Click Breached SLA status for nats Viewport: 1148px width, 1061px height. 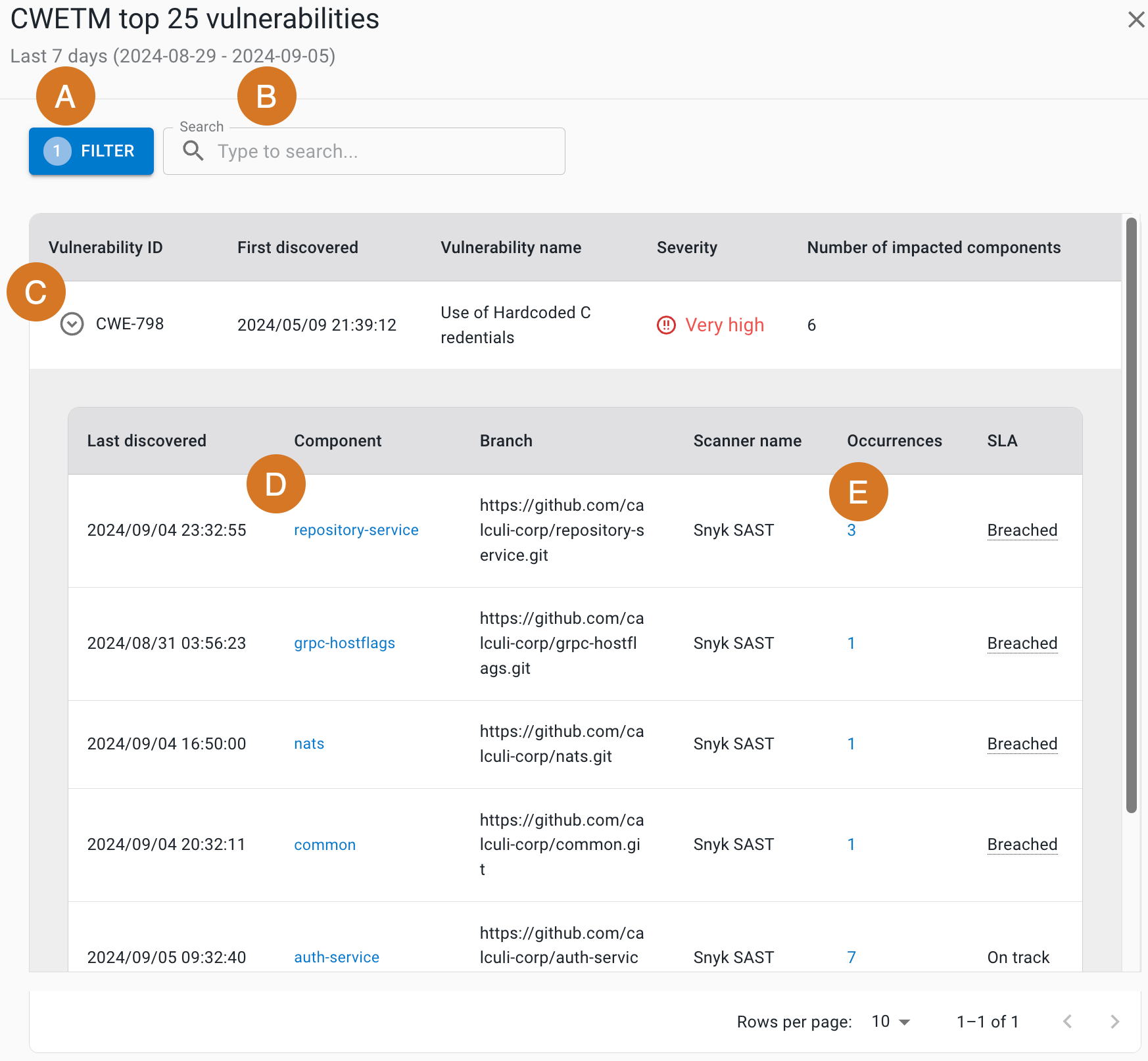(1022, 743)
